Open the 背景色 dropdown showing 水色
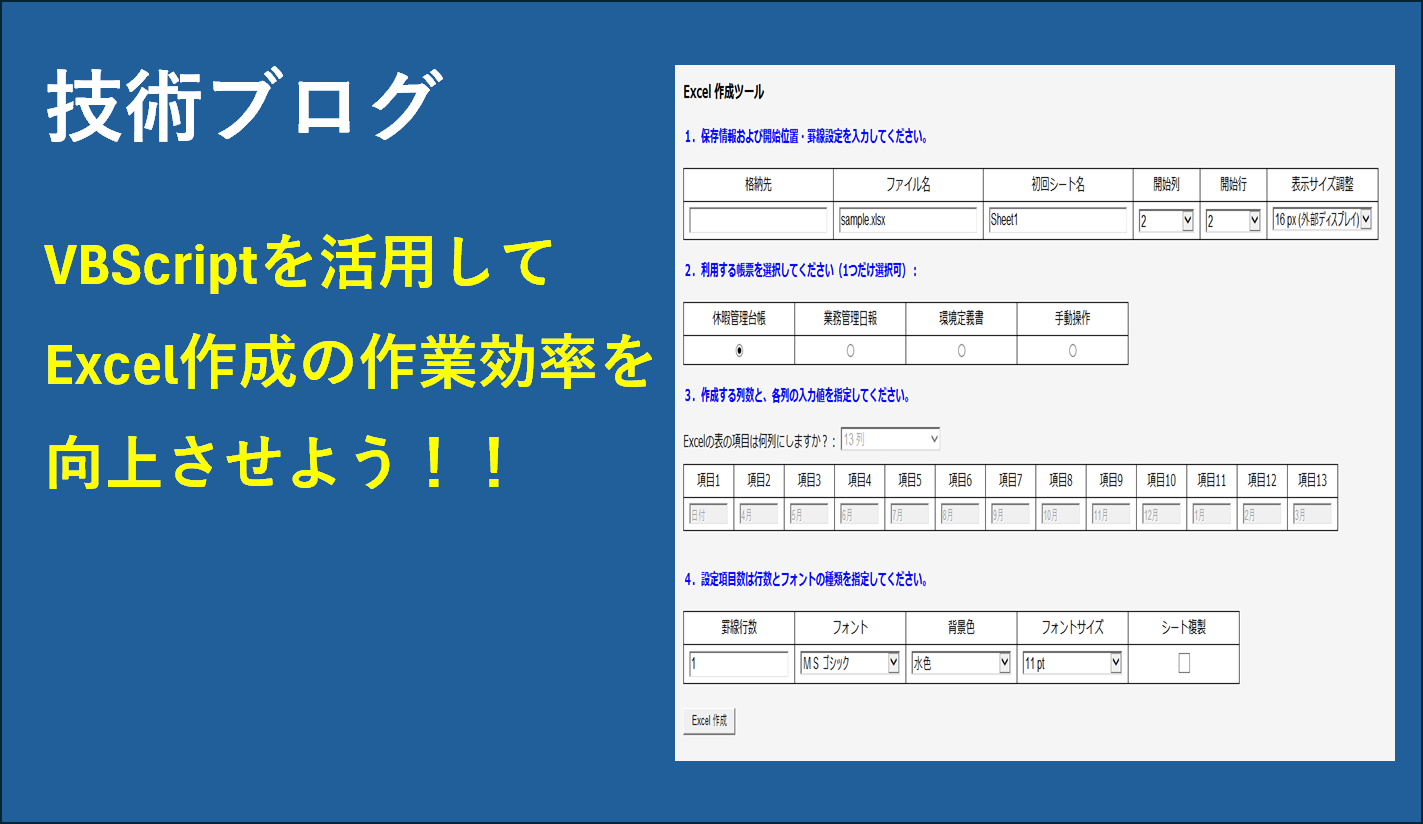 (x=961, y=664)
